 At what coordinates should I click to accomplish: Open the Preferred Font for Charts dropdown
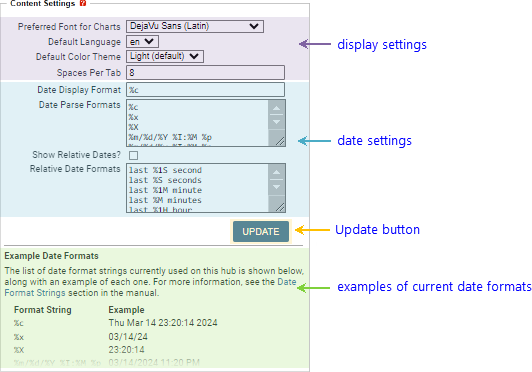coord(195,26)
